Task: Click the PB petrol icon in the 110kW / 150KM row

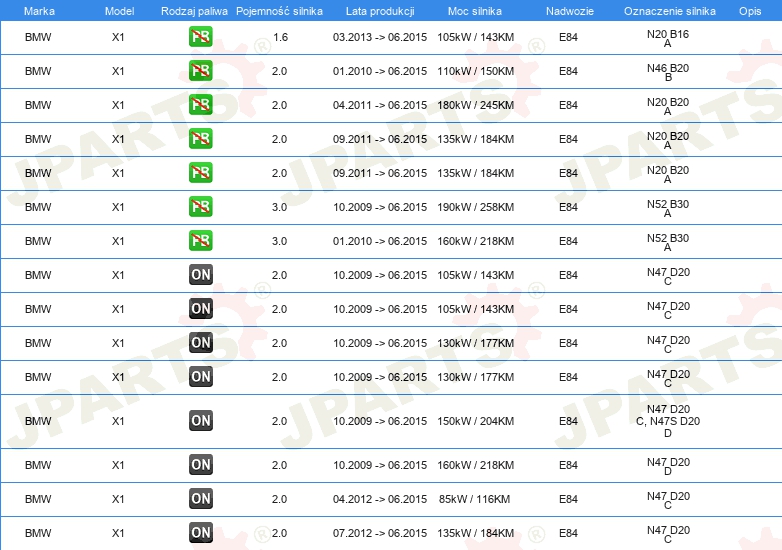Action: (x=200, y=71)
